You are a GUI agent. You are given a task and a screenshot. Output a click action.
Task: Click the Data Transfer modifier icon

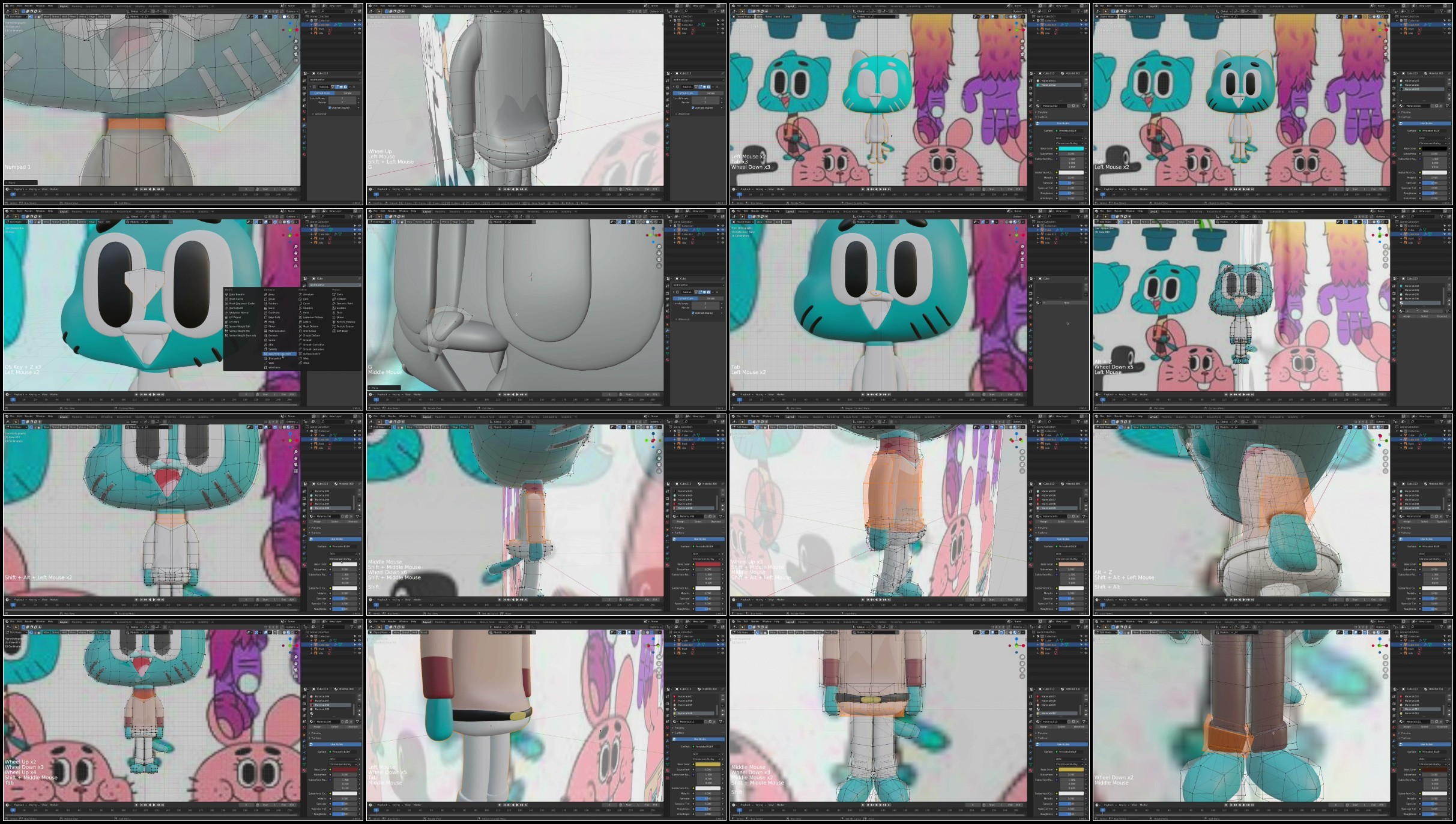(226, 295)
